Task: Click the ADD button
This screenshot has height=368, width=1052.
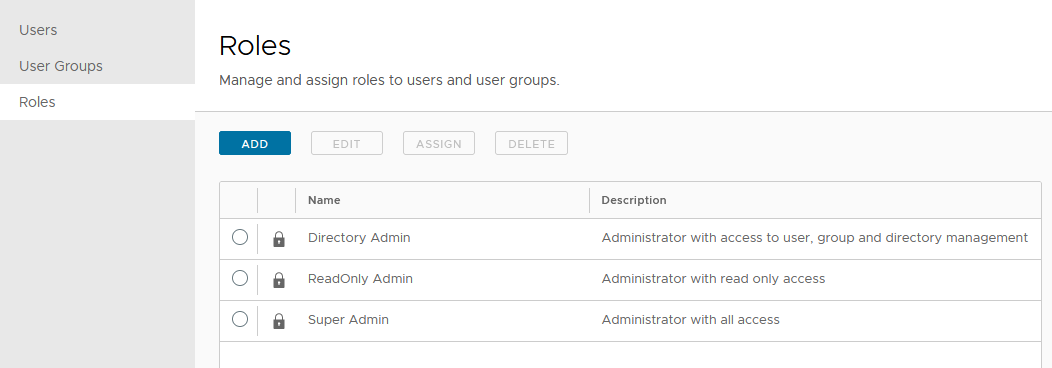Action: point(255,143)
